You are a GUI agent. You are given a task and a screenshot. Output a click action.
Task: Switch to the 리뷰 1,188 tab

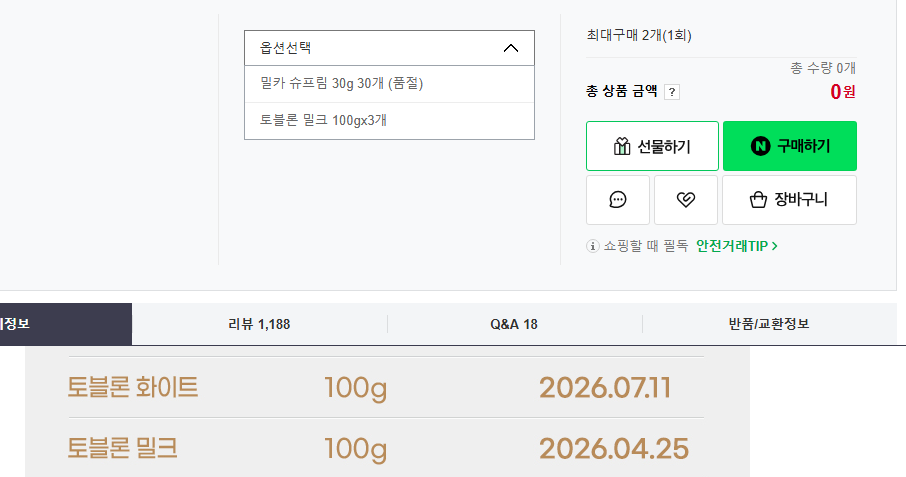[x=259, y=324]
